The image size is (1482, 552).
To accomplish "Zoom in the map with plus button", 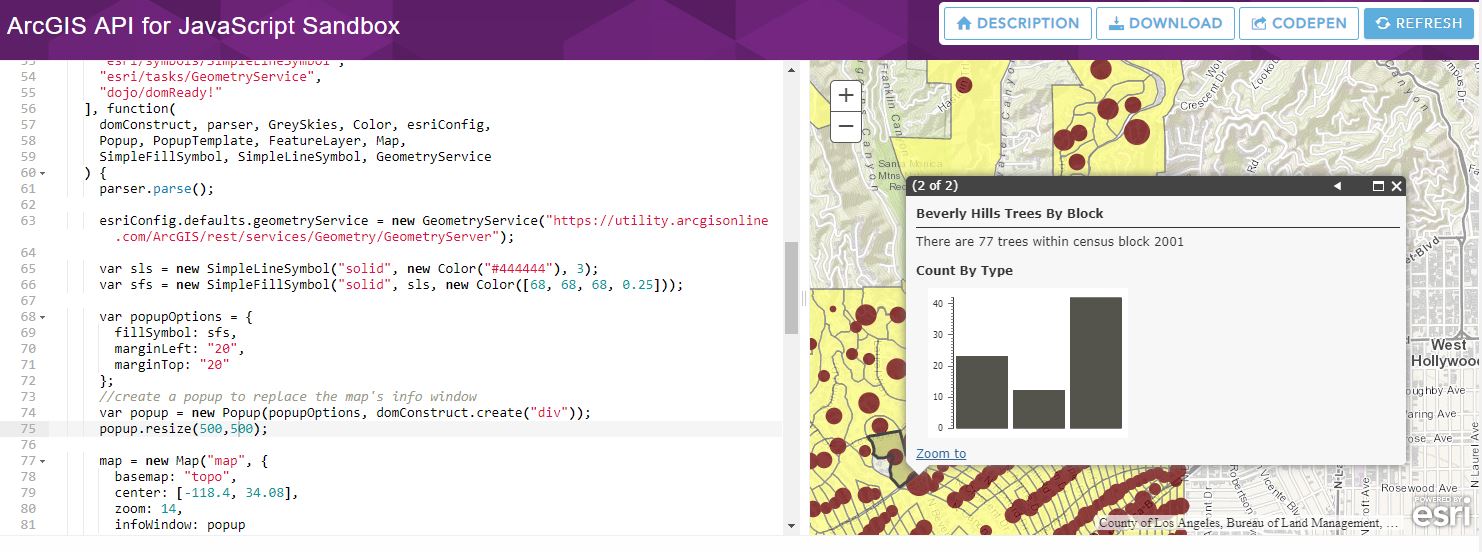I will coord(846,96).
